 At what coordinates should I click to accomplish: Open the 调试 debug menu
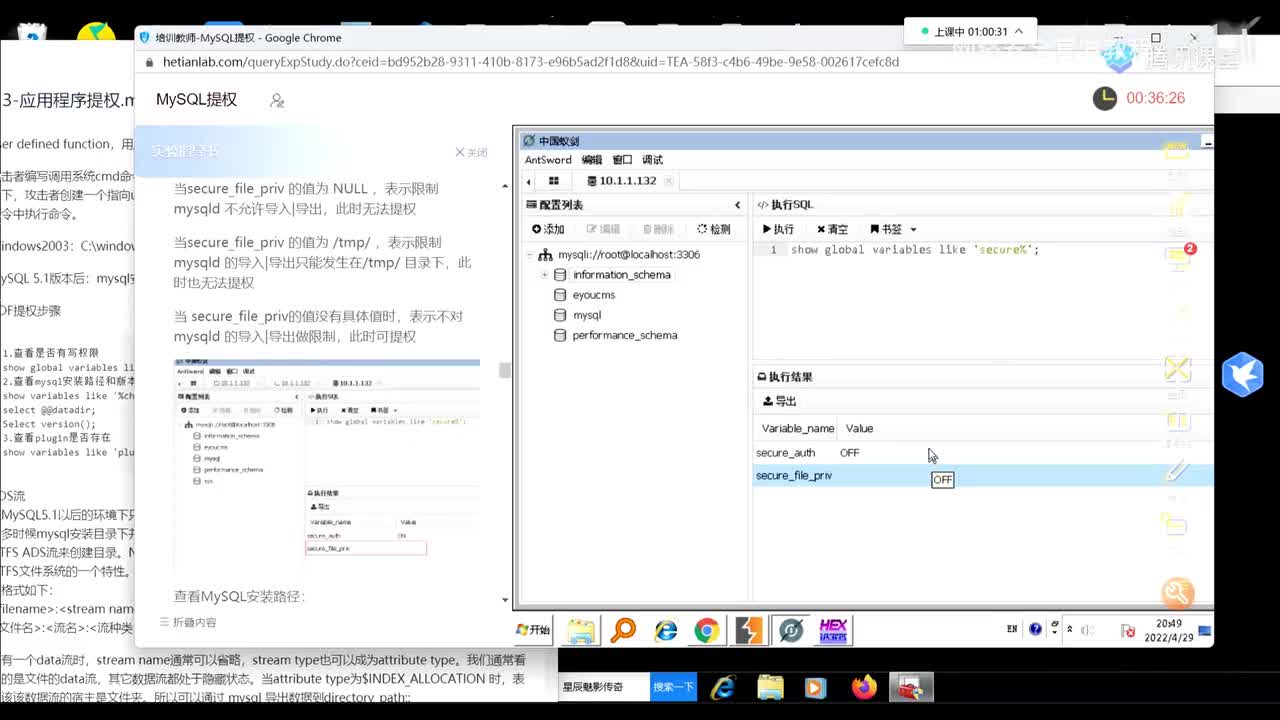pos(652,160)
